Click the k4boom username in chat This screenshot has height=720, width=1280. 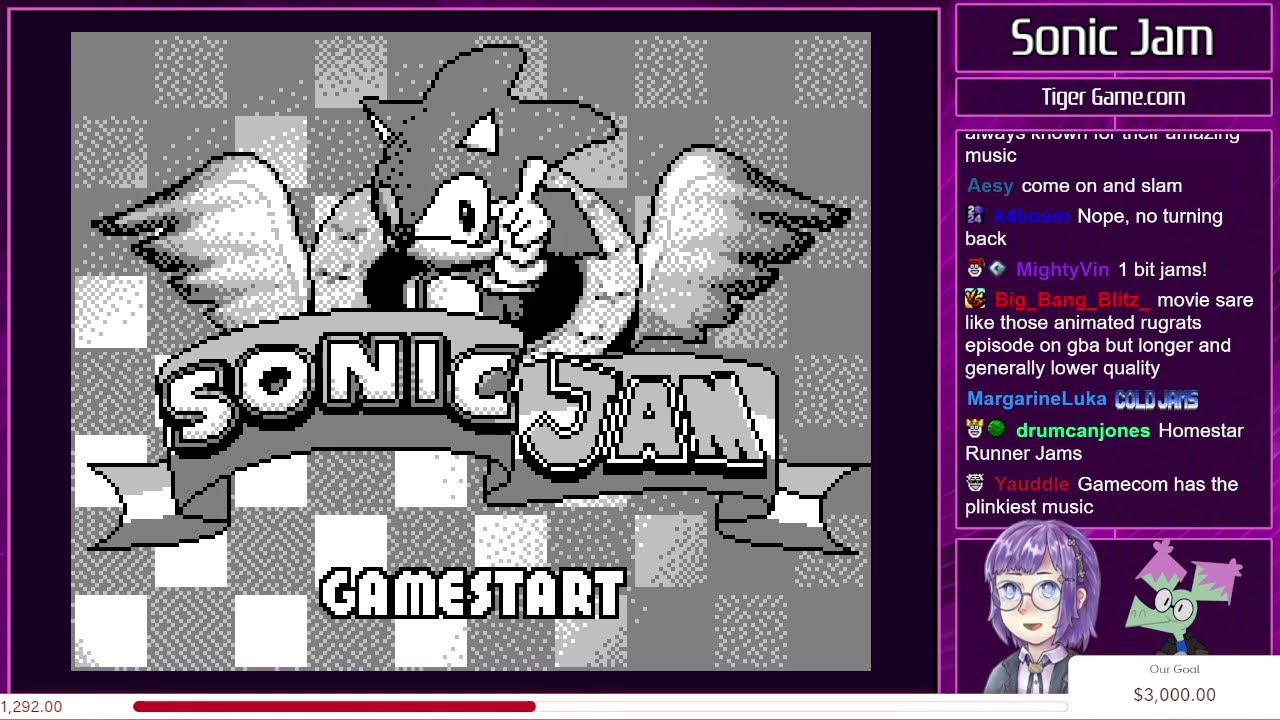[x=1032, y=216]
